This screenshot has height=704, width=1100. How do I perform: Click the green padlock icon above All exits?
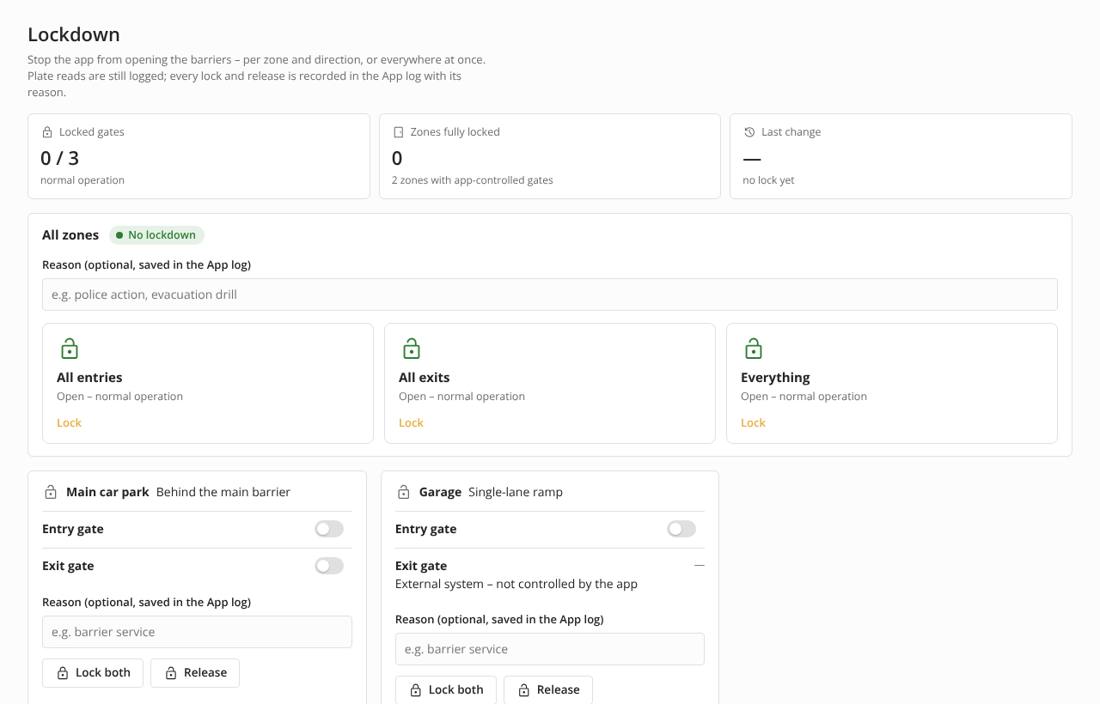412,348
